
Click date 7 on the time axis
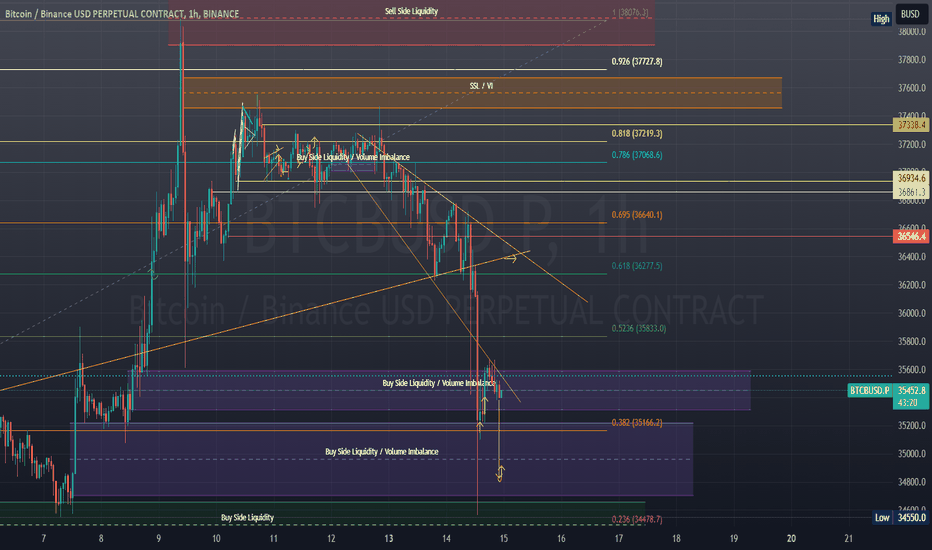(x=43, y=539)
